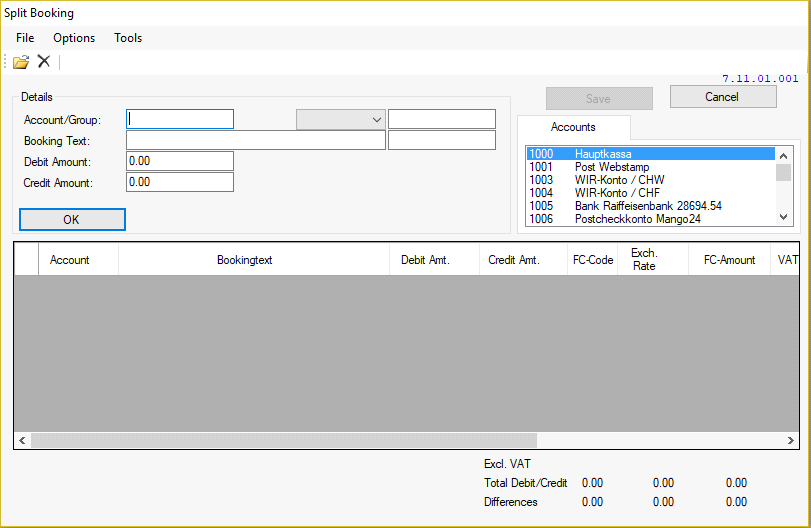Image resolution: width=811 pixels, height=528 pixels.
Task: Click the grid's horizontal scroll left arrow
Action: tap(22, 440)
